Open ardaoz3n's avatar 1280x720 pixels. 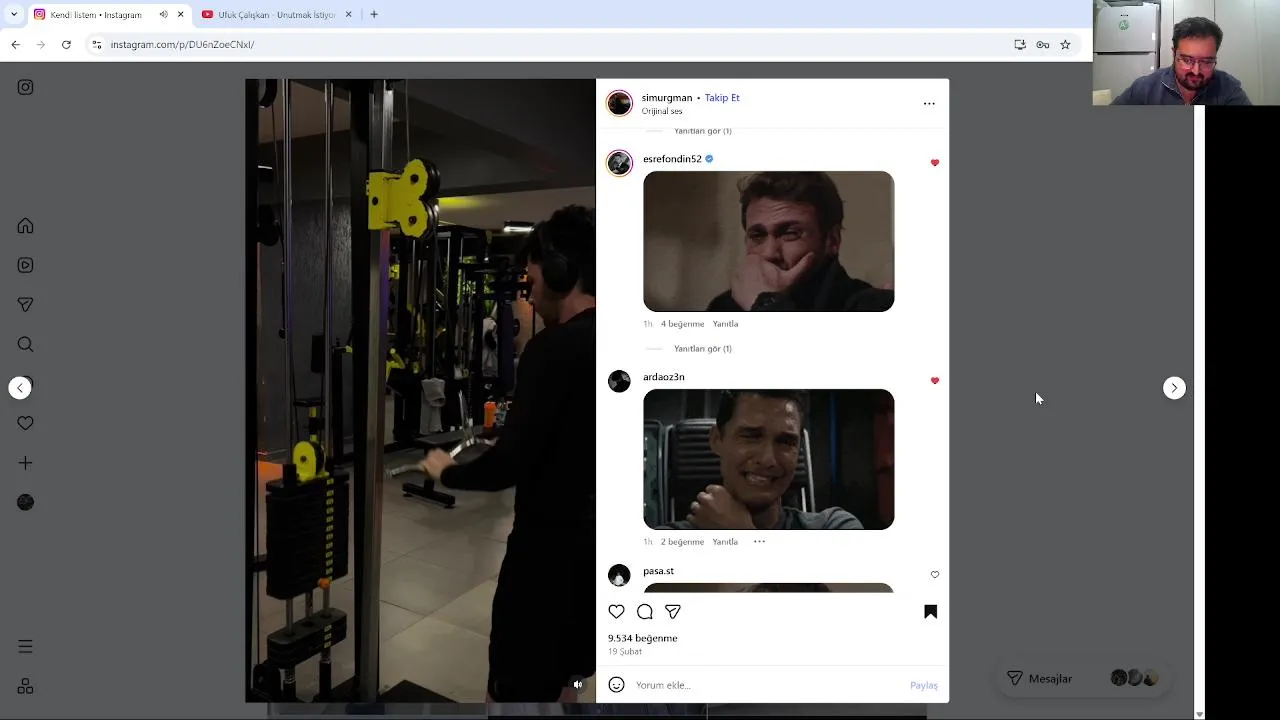coord(619,381)
